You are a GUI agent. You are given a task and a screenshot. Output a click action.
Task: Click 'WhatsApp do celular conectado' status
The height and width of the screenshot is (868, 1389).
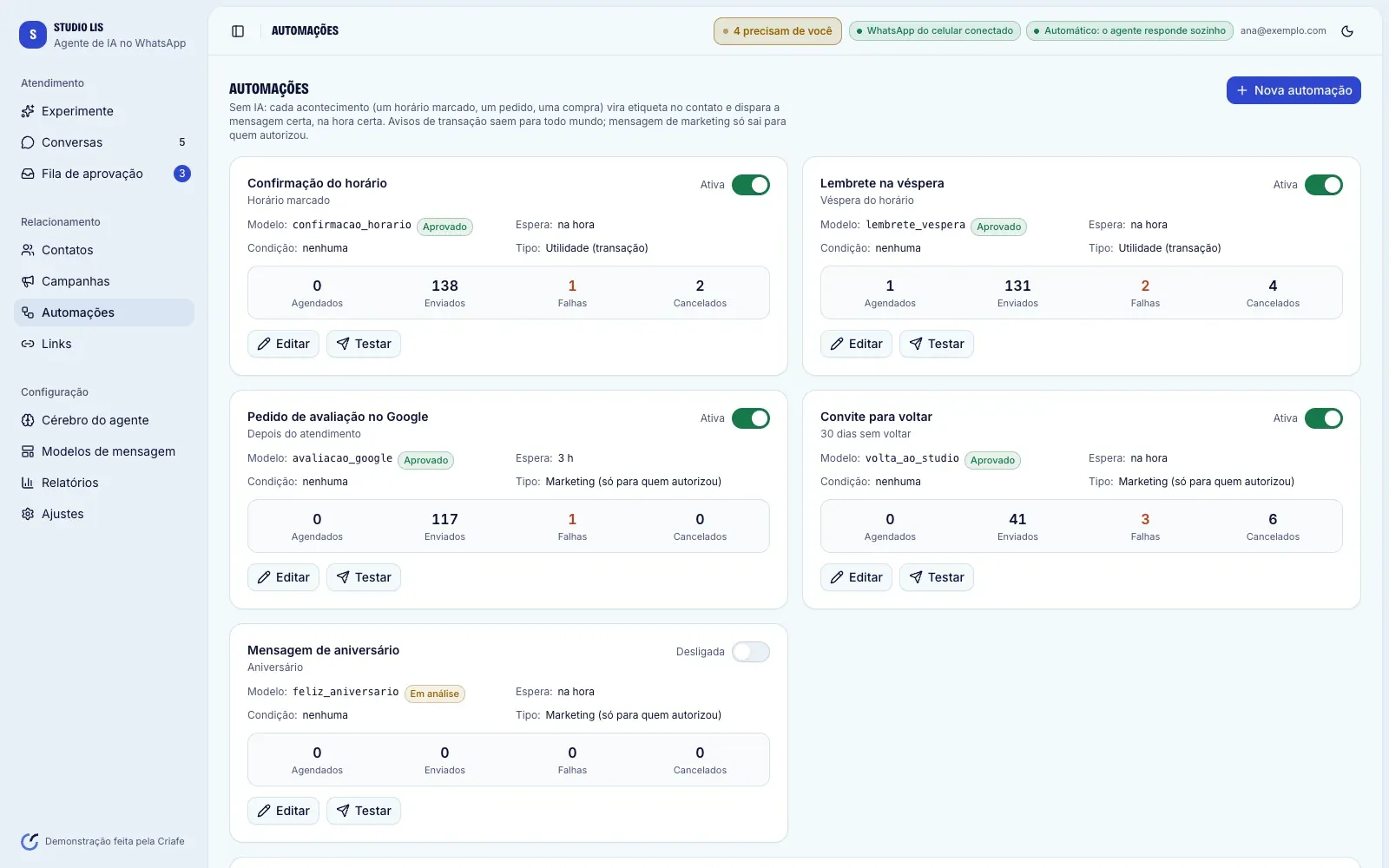[934, 30]
